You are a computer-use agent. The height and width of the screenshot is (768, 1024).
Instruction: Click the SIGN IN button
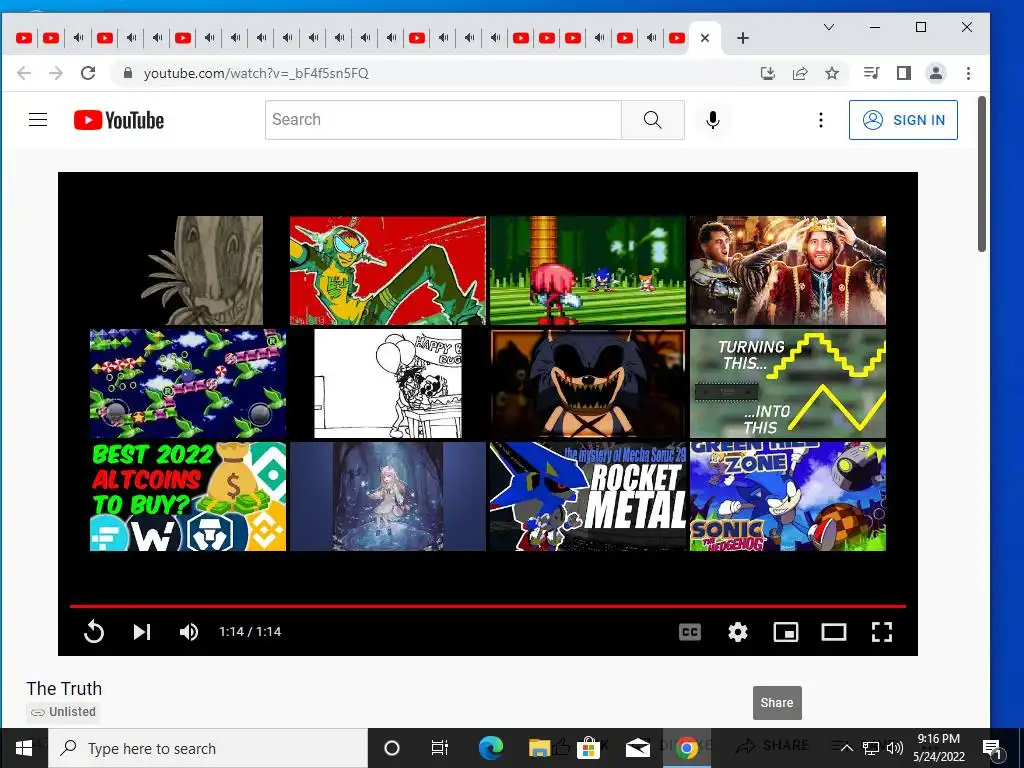tap(903, 120)
